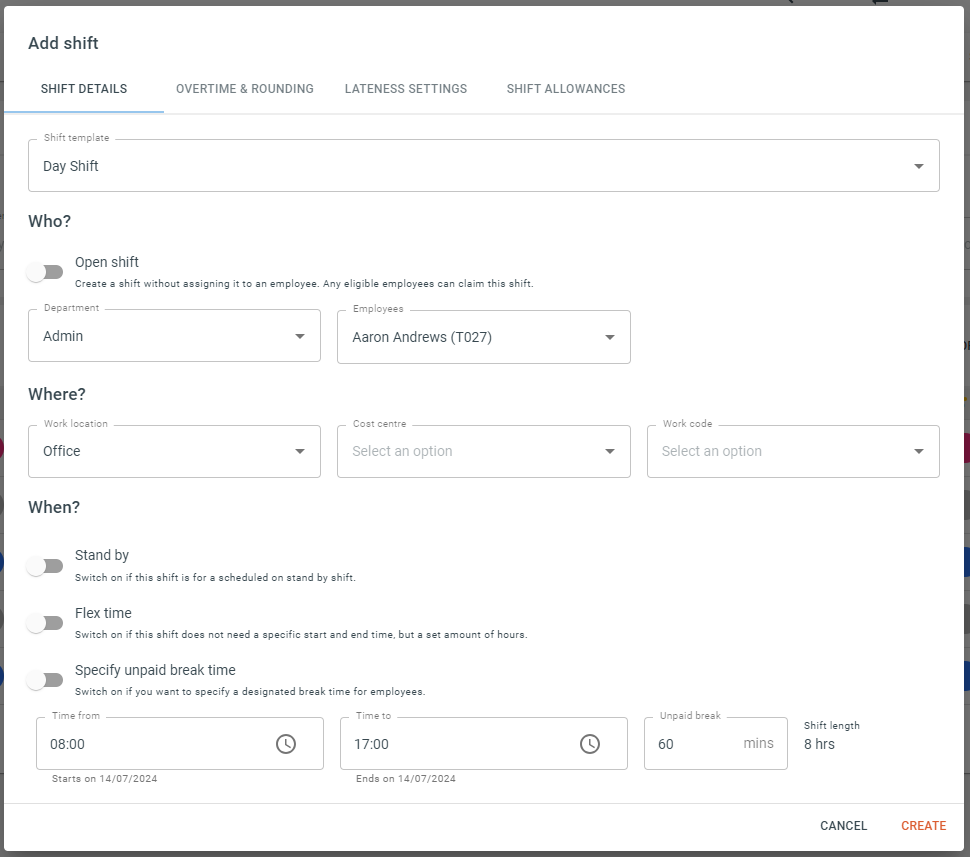Click the Cost centre dropdown arrow

[x=609, y=451]
